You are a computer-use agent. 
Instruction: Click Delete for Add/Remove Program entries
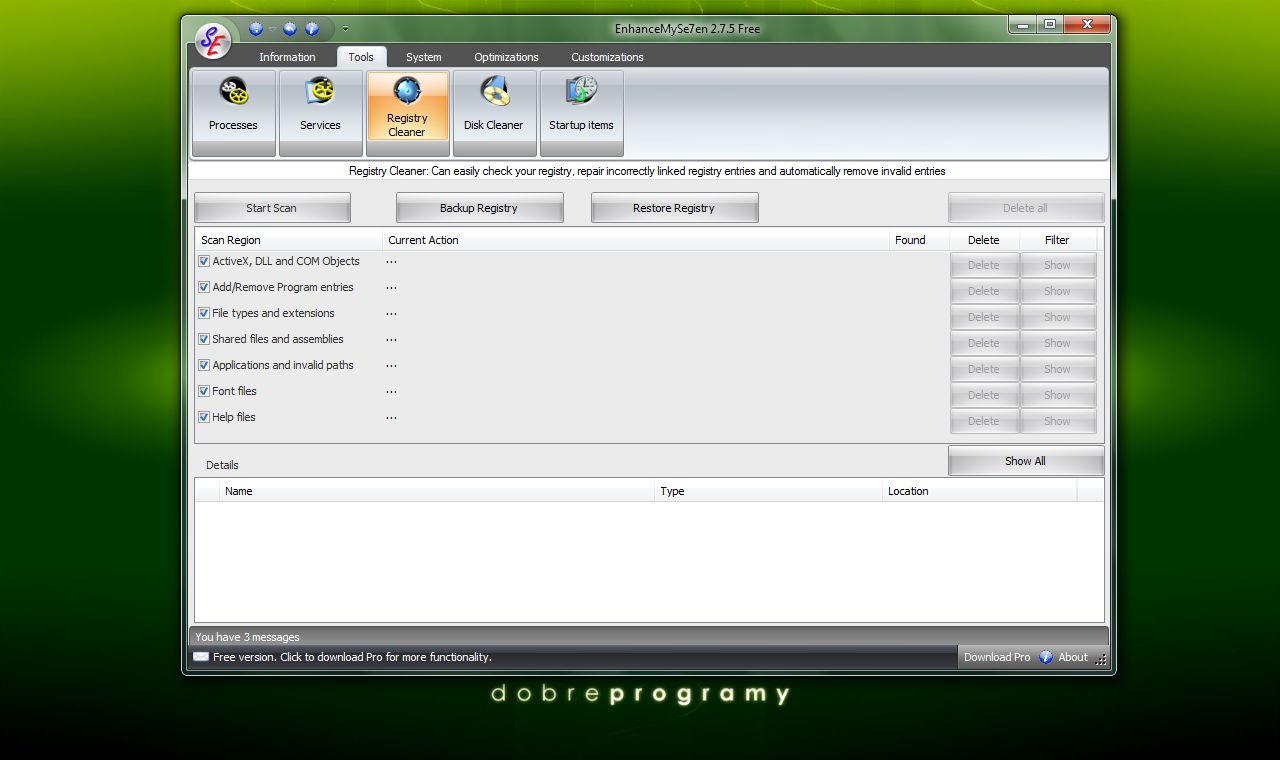click(984, 291)
